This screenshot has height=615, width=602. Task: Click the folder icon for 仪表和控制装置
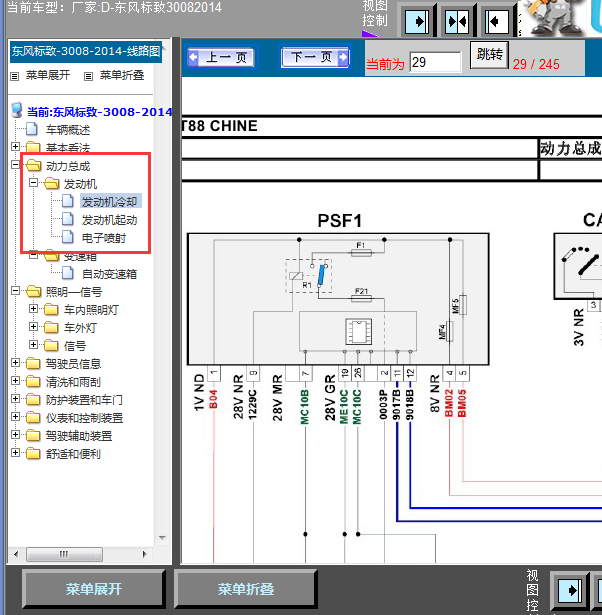coord(33,418)
